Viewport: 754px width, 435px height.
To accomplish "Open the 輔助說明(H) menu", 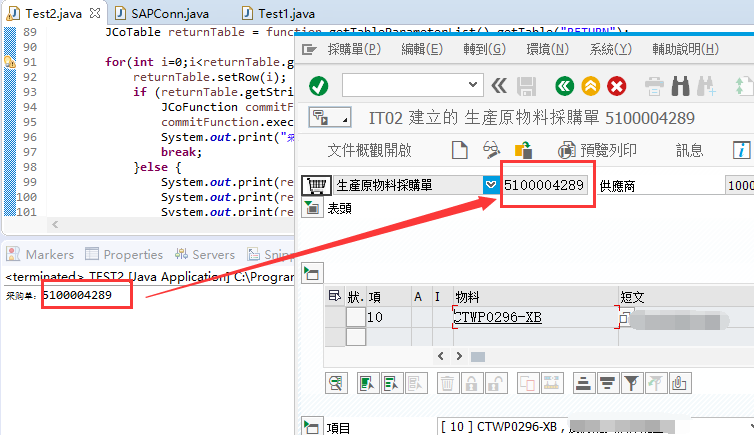I will [x=685, y=49].
